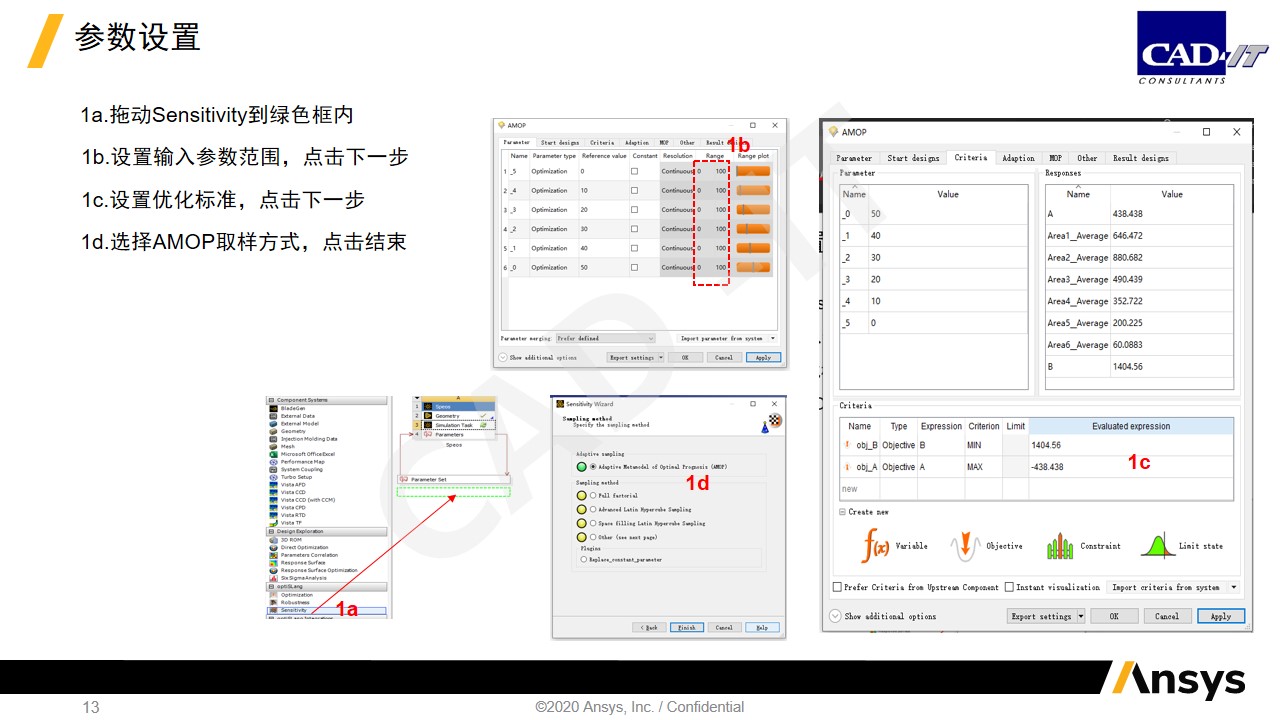
Task: Open MOP tab in Criteria window
Action: click(x=1055, y=158)
